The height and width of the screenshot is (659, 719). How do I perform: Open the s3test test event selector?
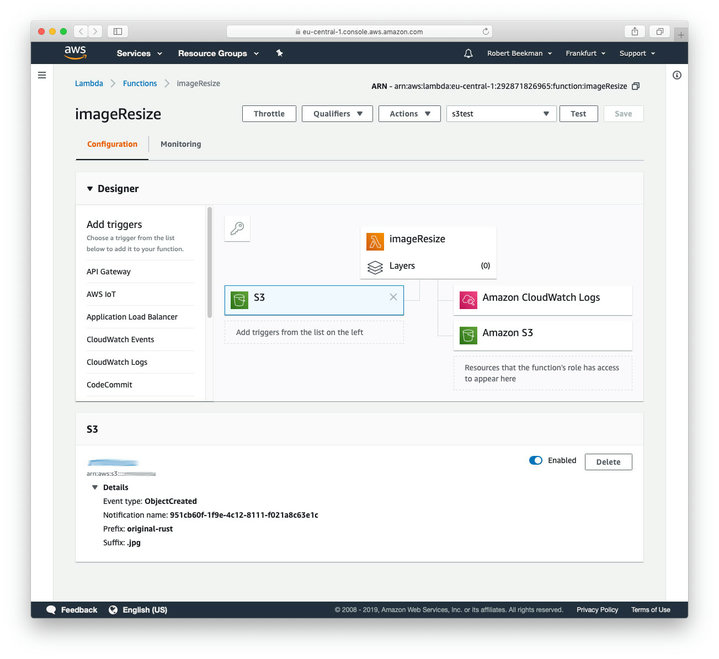tap(501, 114)
